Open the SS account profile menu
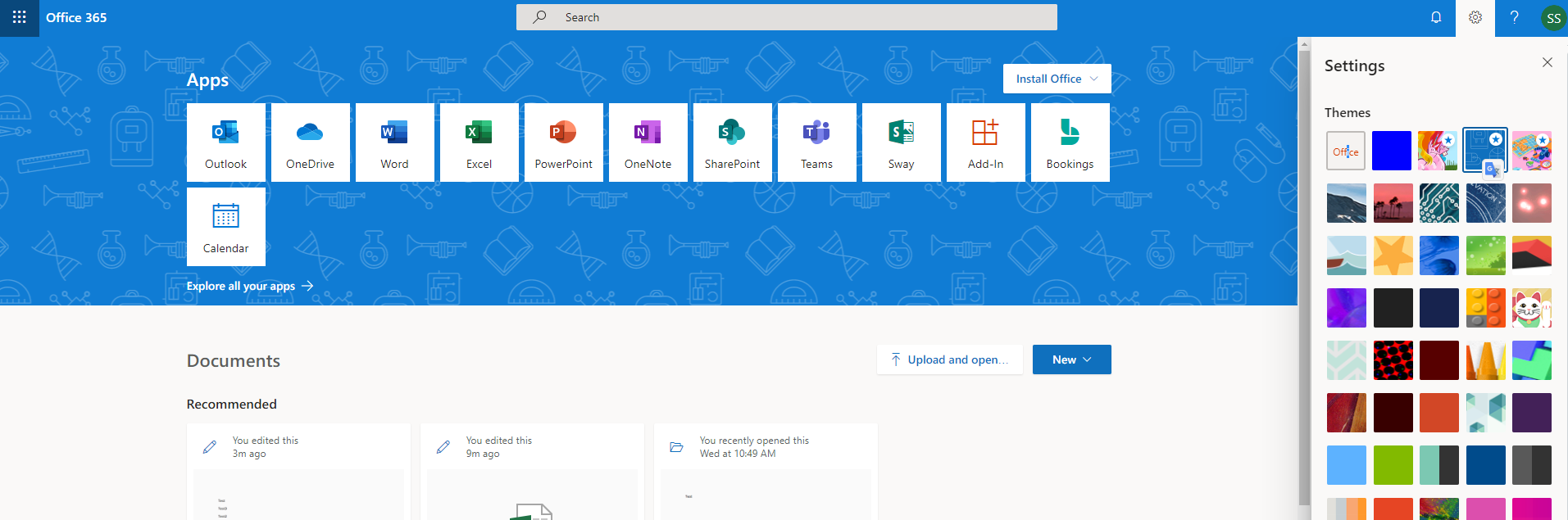This screenshot has width=1568, height=520. click(1553, 18)
